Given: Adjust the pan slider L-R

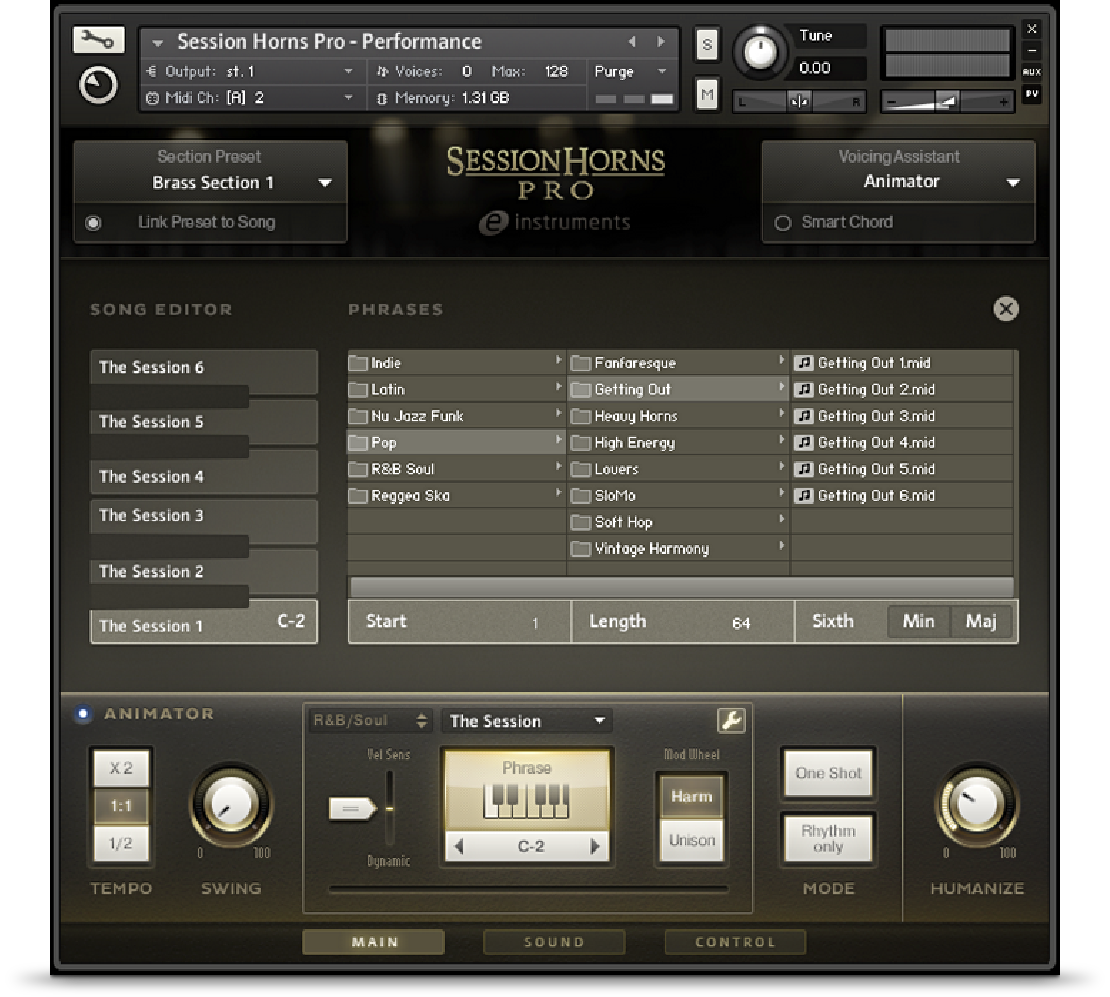Looking at the screenshot, I should click(x=799, y=102).
